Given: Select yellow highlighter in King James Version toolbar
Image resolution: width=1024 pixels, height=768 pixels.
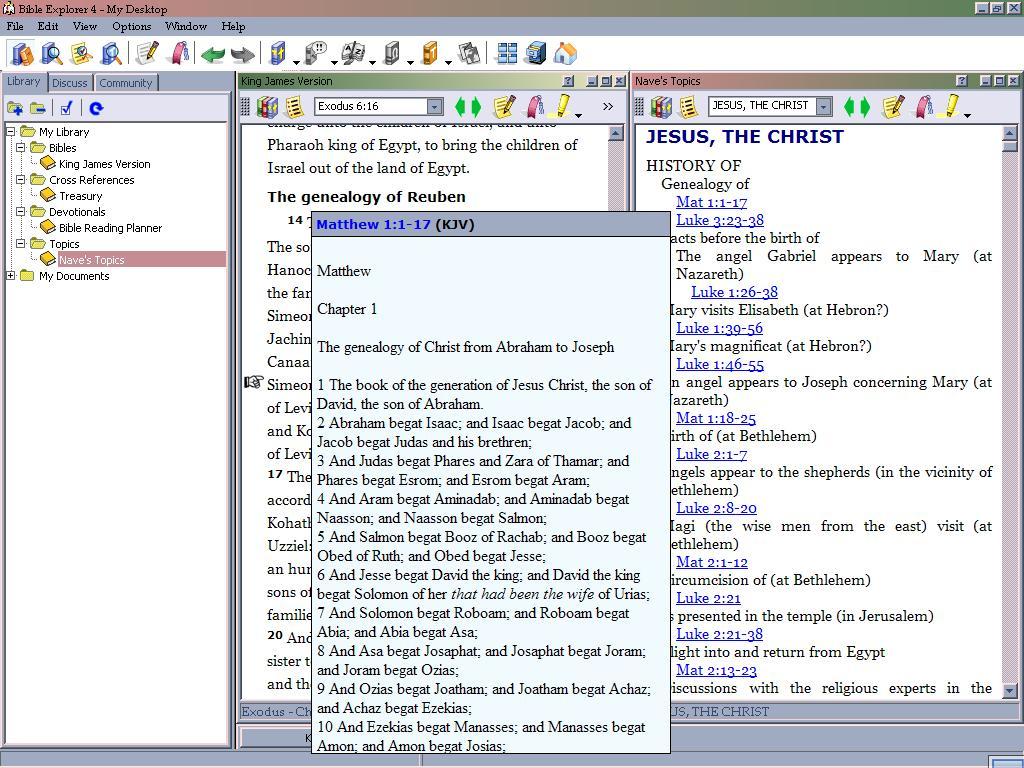Looking at the screenshot, I should [x=562, y=106].
